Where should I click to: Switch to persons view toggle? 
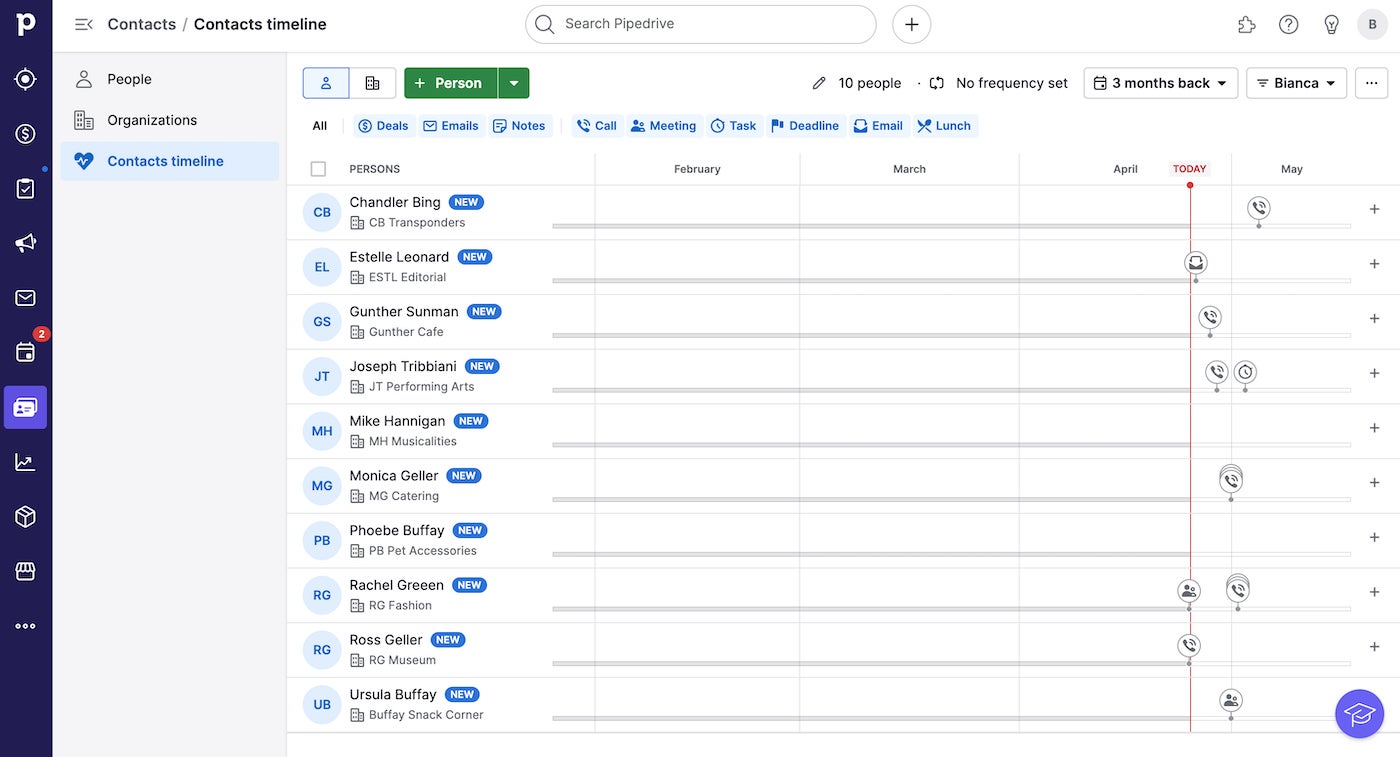pos(326,83)
